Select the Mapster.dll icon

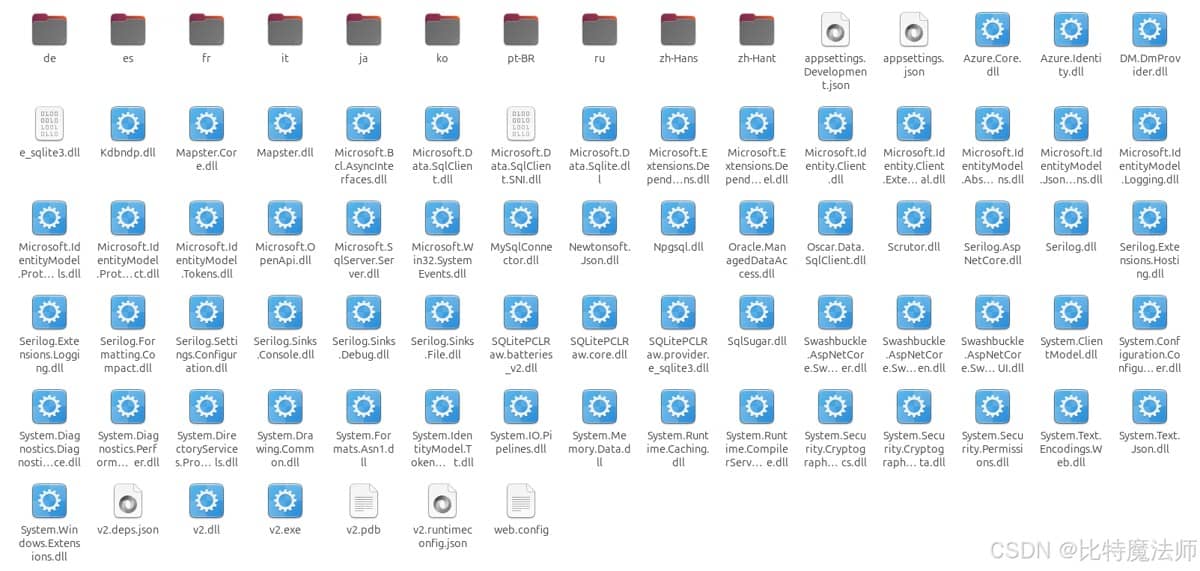[285, 124]
